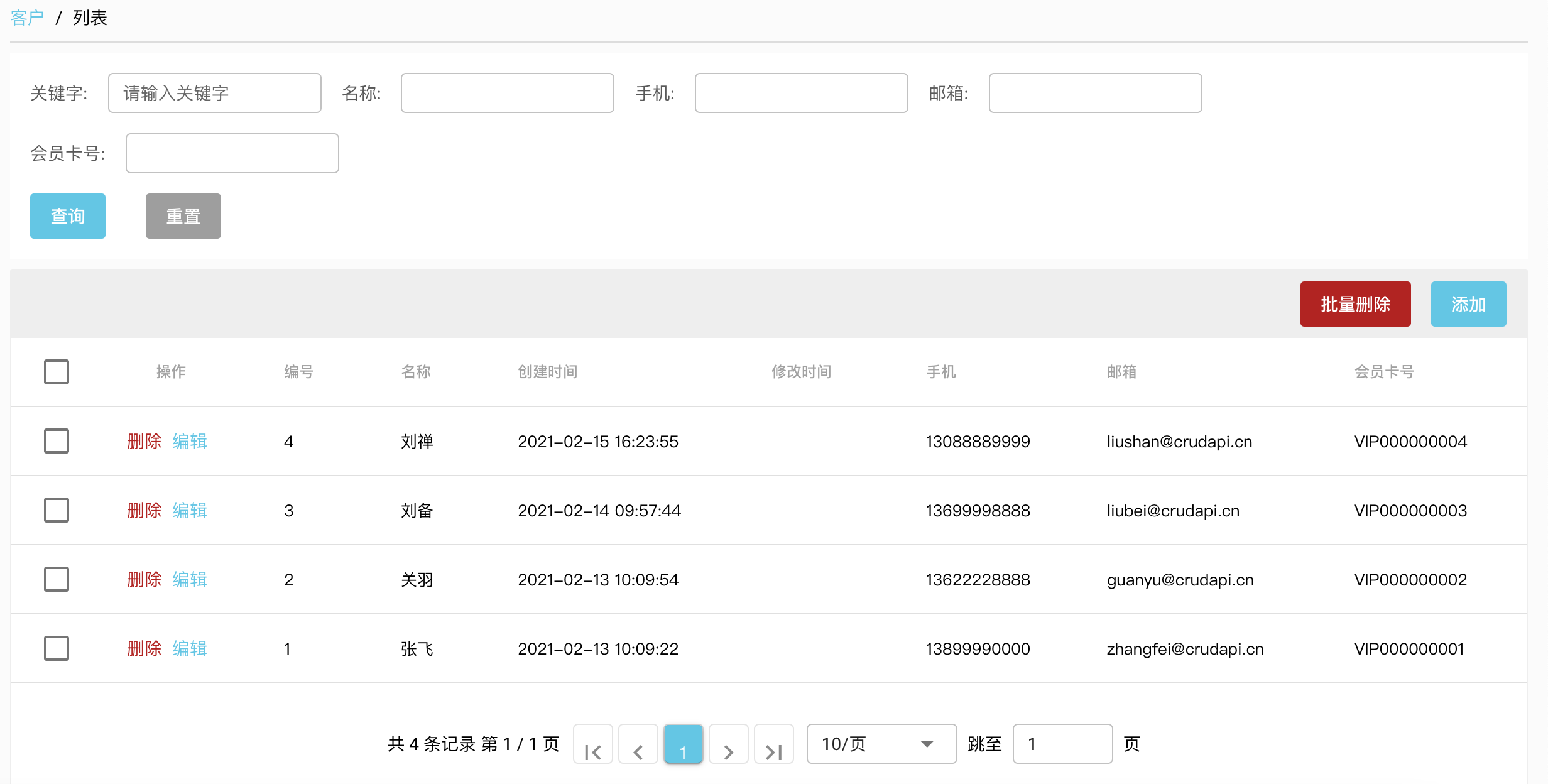Click the 客户 breadcrumb link
Image resolution: width=1548 pixels, height=784 pixels.
[27, 18]
